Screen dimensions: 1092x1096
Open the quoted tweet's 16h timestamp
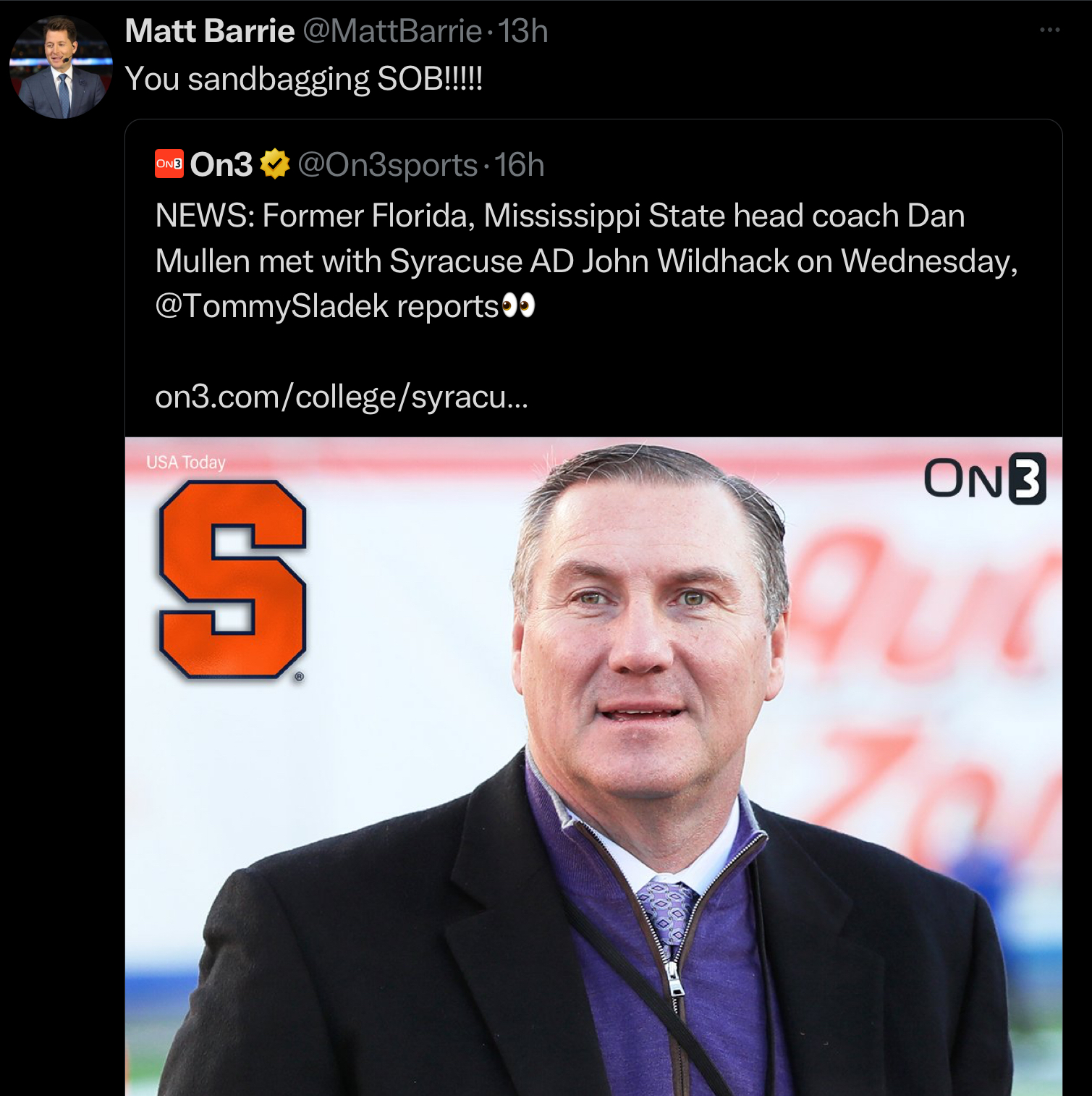click(520, 165)
